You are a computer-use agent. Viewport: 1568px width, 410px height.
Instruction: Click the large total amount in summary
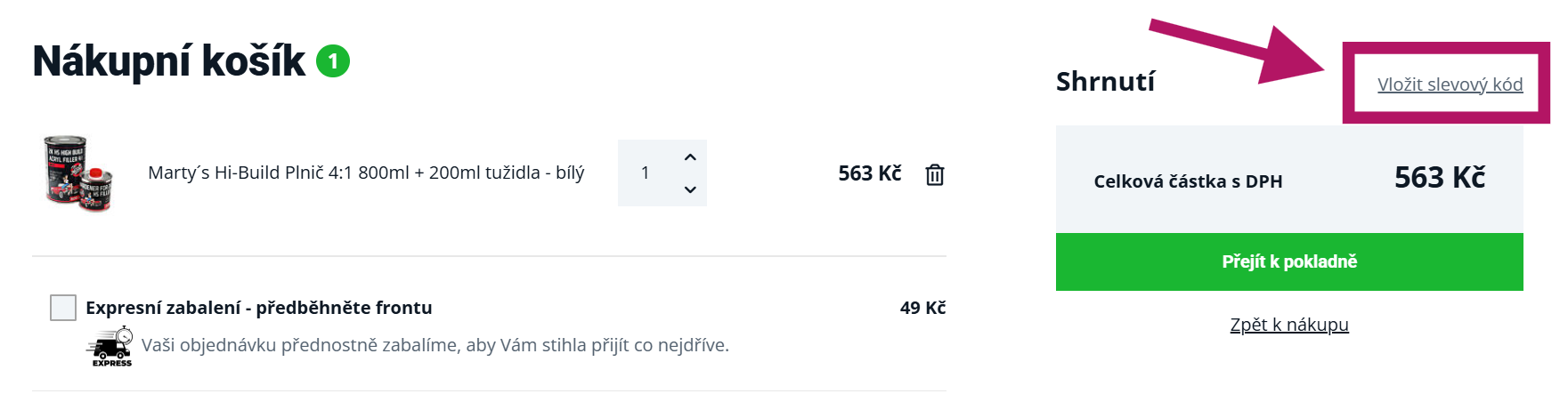(1439, 178)
